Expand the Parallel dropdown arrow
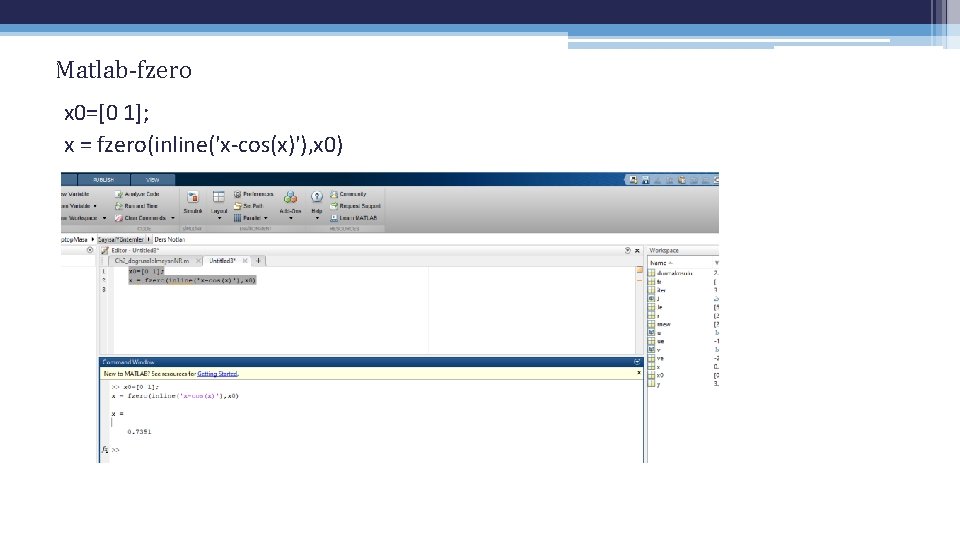The width and height of the screenshot is (960, 540). [x=266, y=218]
